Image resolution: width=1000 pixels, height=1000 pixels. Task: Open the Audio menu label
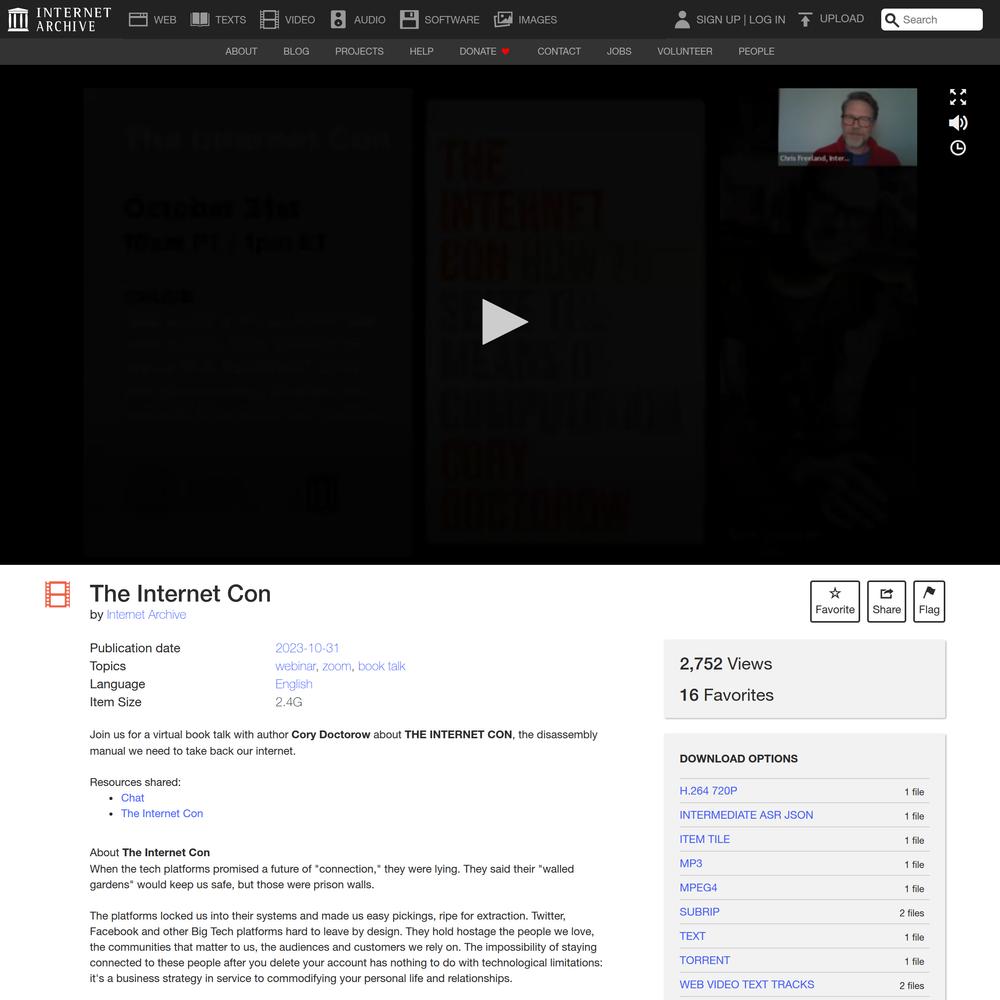[x=369, y=20]
